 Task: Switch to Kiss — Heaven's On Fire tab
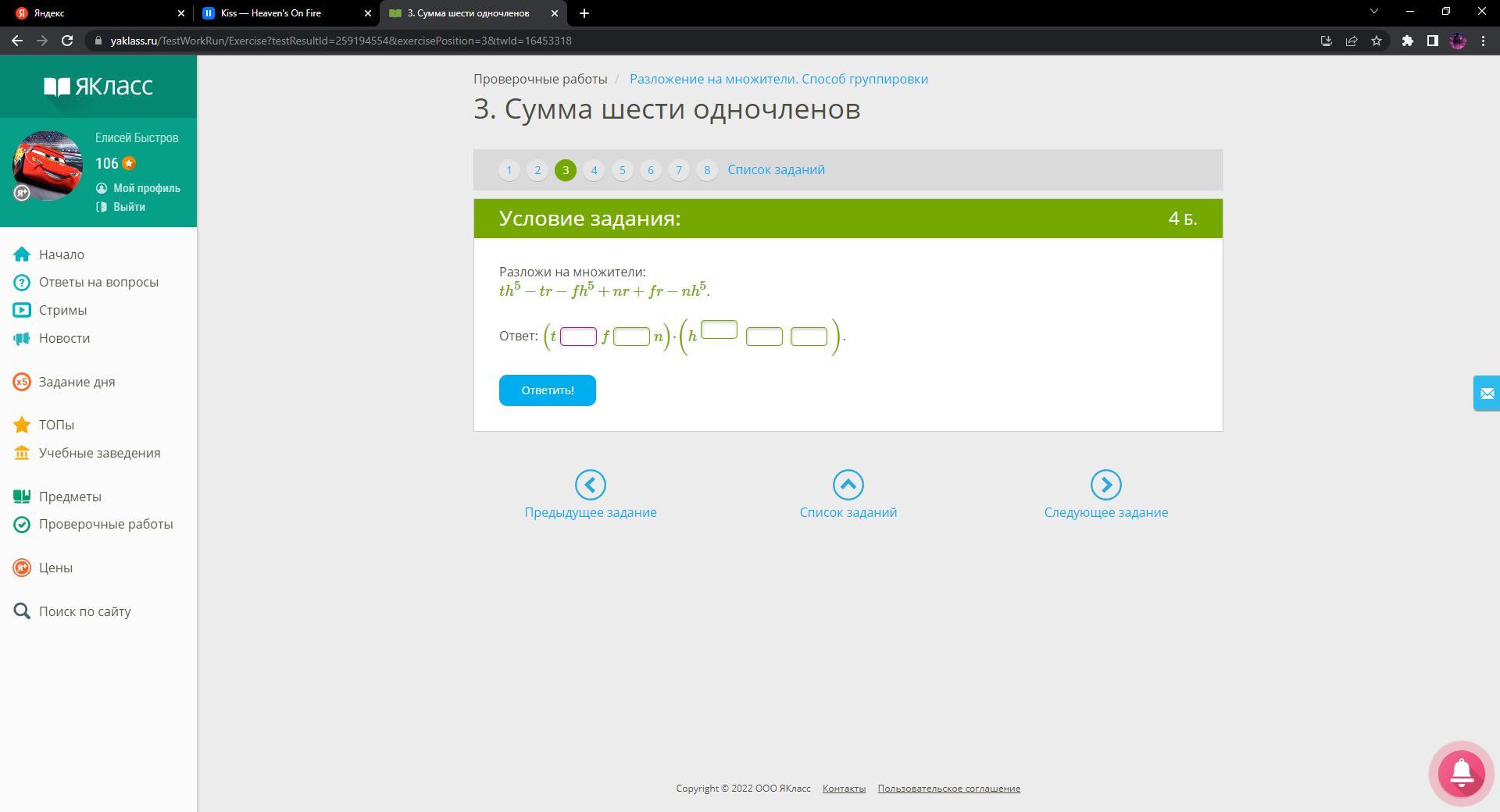(285, 13)
